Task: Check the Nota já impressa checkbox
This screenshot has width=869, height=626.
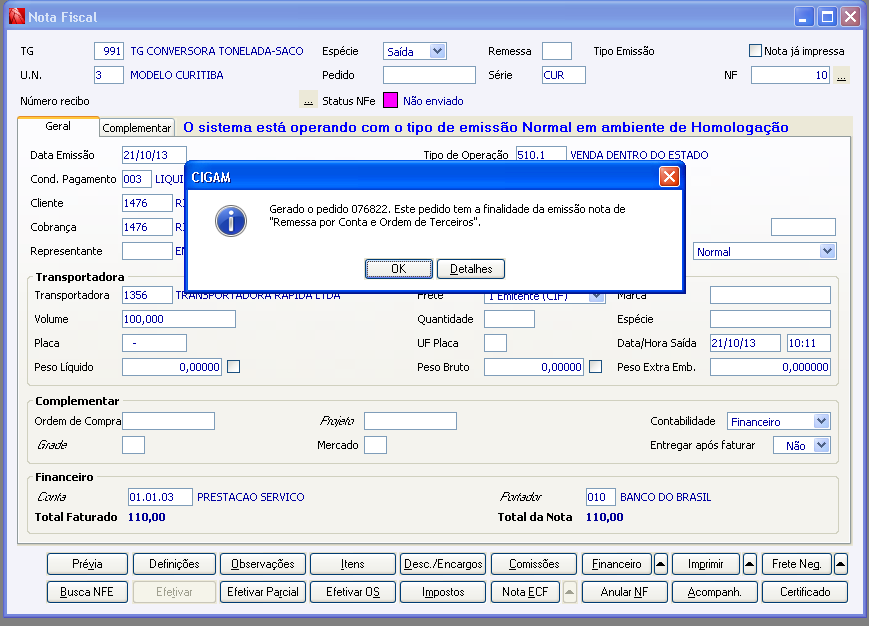Action: [x=755, y=50]
